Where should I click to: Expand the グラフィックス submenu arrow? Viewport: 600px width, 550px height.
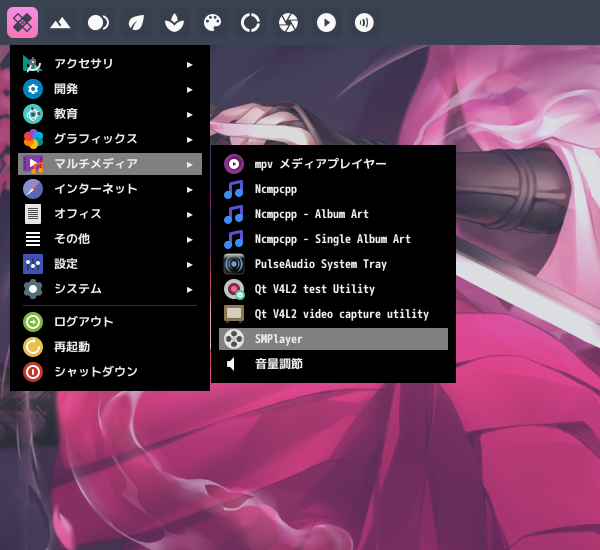click(x=189, y=140)
